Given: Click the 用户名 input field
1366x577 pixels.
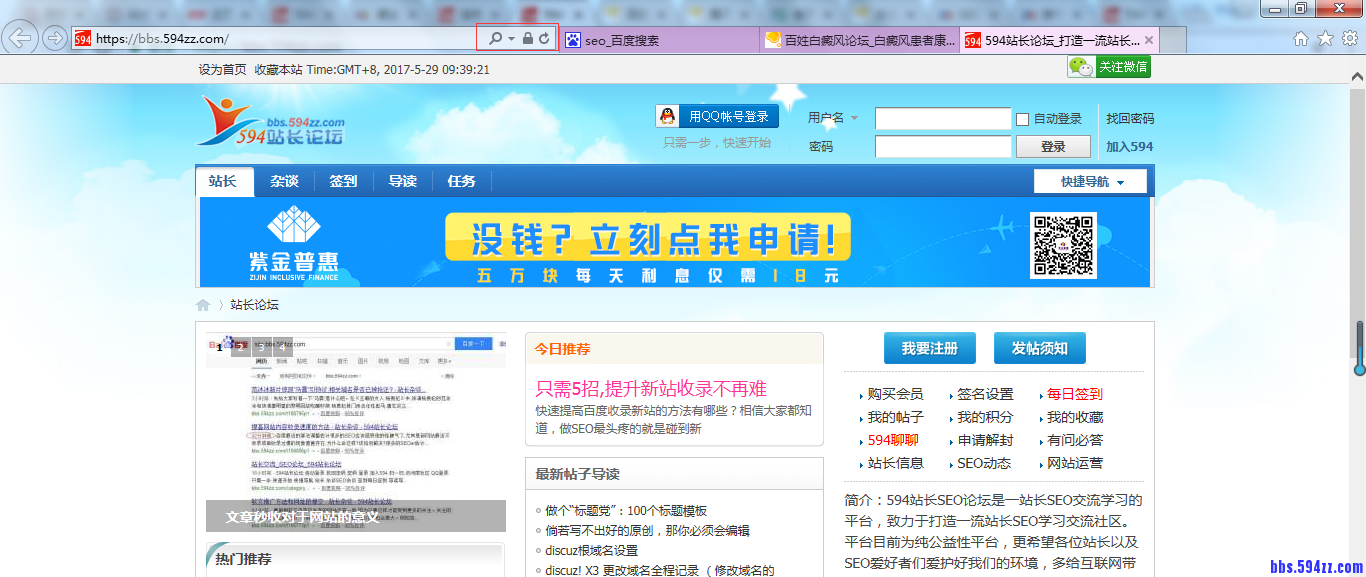Looking at the screenshot, I should click(x=942, y=118).
